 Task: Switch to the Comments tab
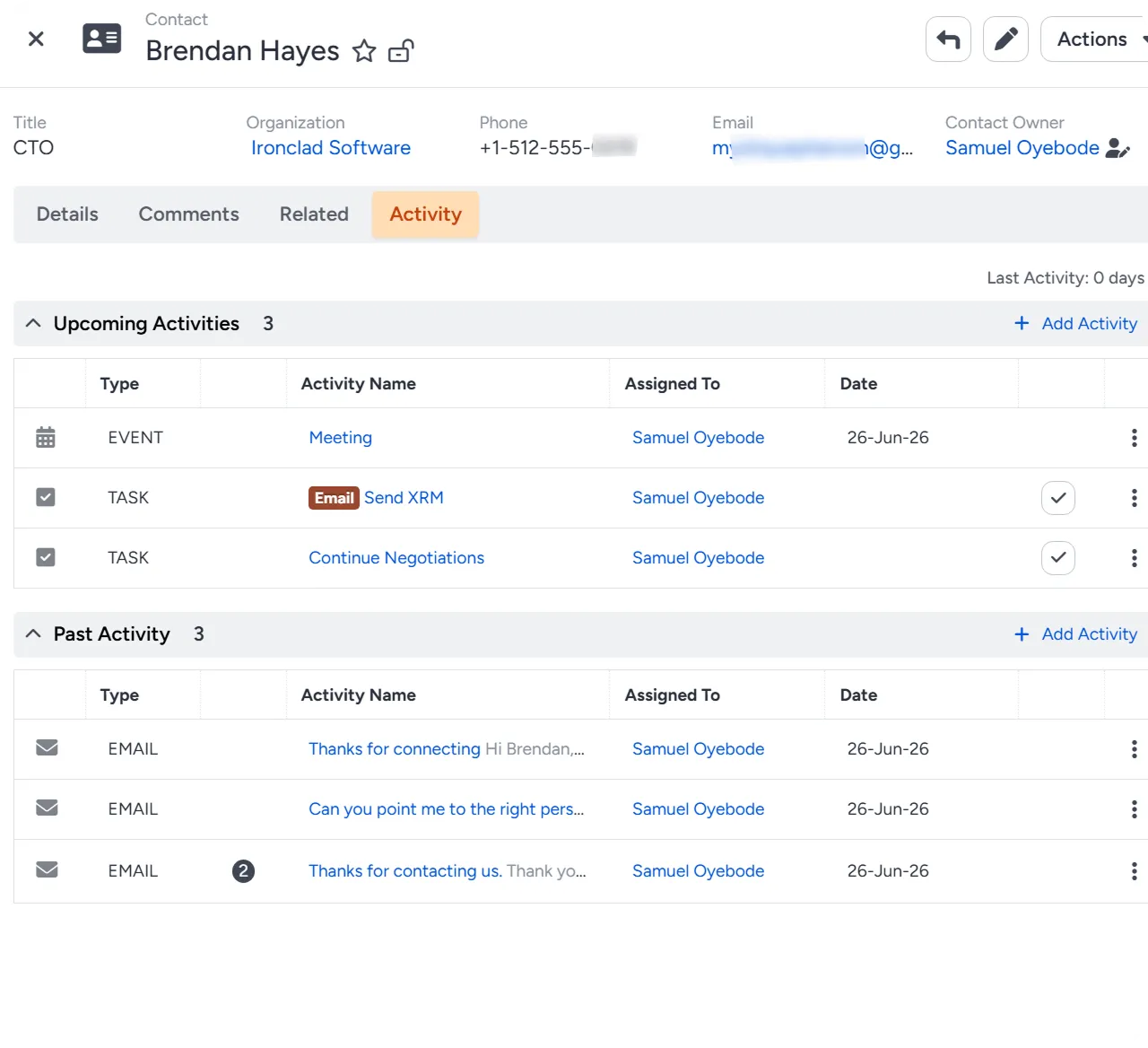pyautogui.click(x=188, y=214)
